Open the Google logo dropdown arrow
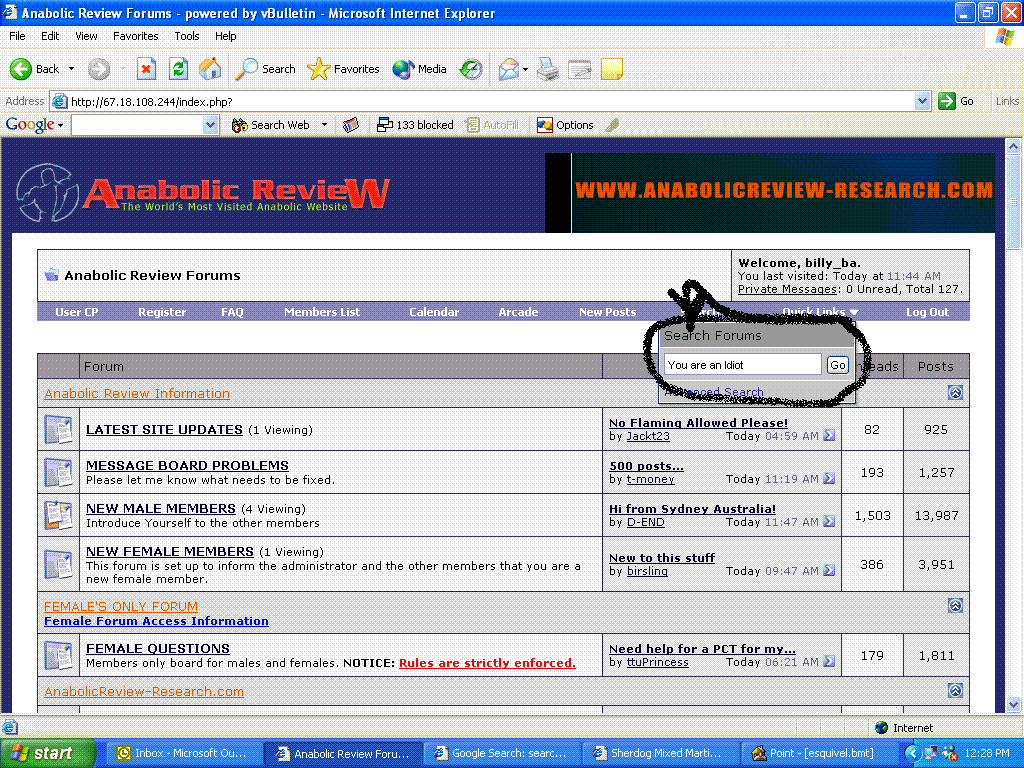The image size is (1024, 768). [60, 125]
